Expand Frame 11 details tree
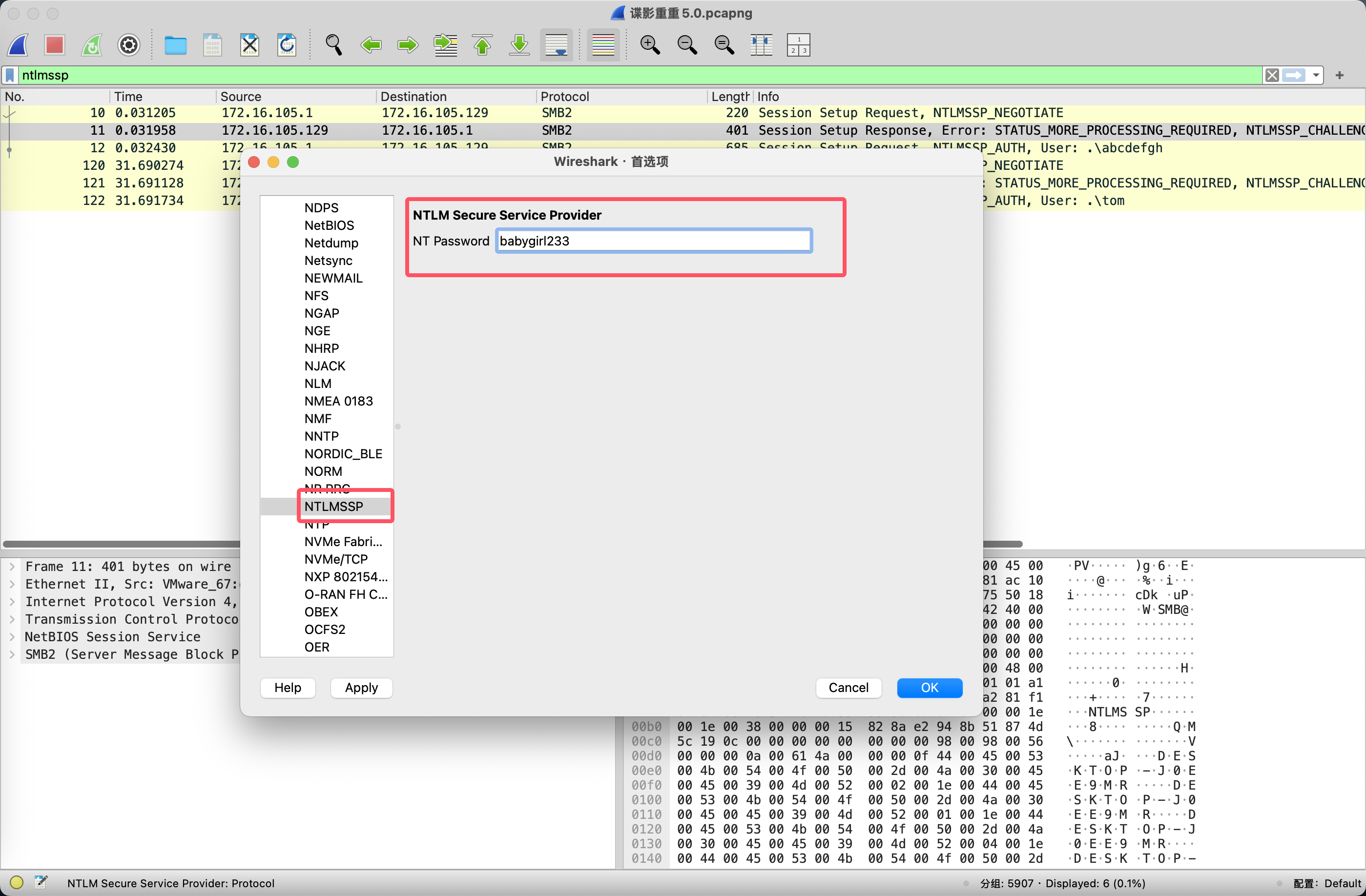The width and height of the screenshot is (1366, 896). point(12,567)
